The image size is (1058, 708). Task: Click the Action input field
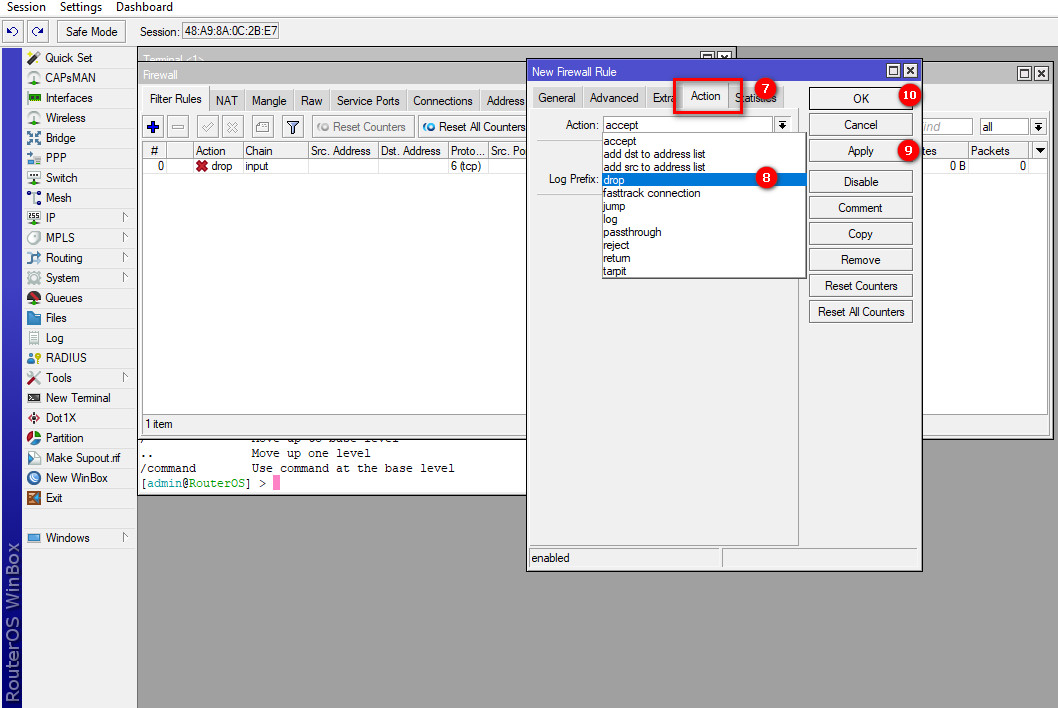tap(687, 125)
